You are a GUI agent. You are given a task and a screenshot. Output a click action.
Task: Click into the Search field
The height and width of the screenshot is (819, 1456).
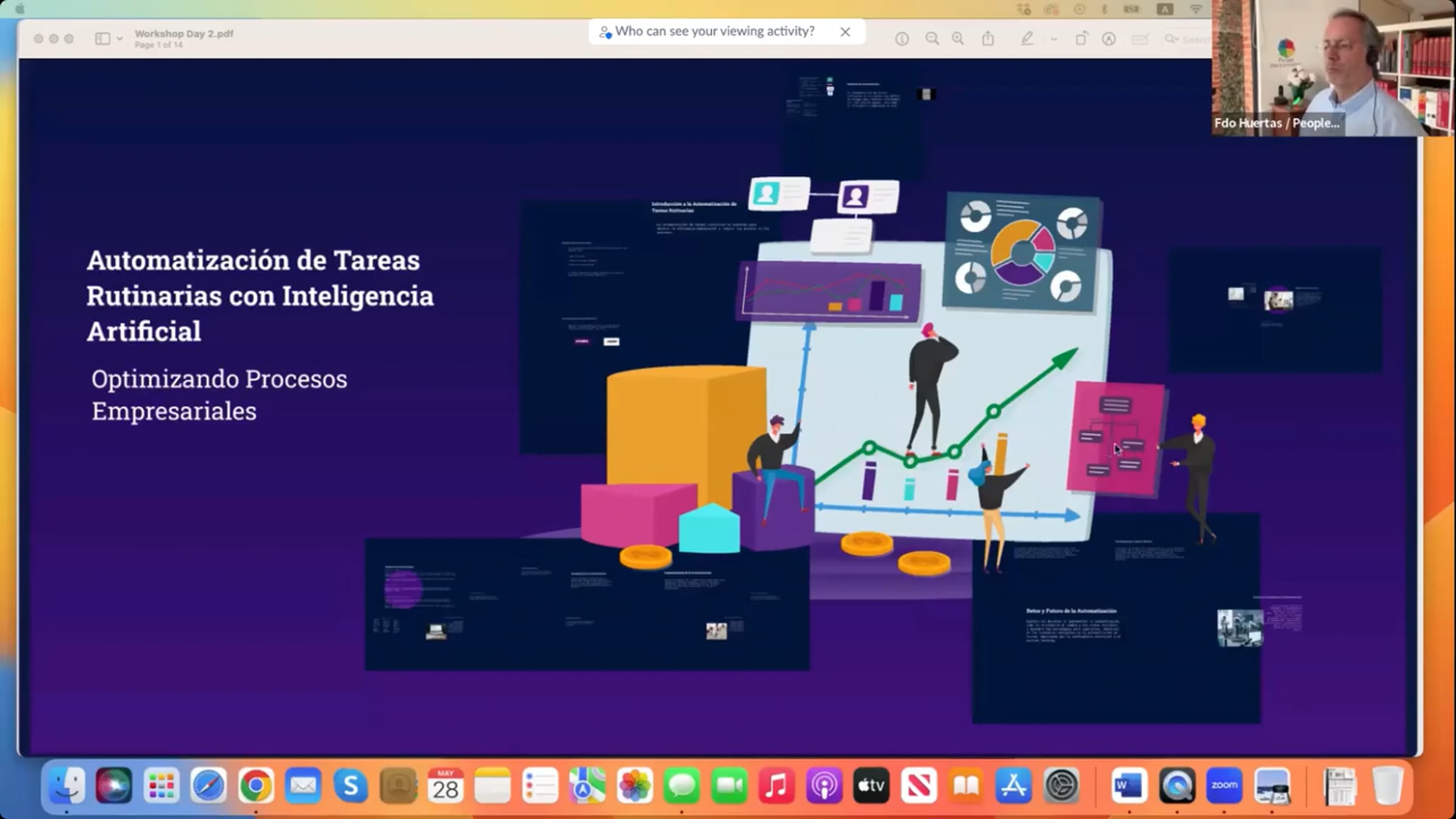pos(1195,39)
